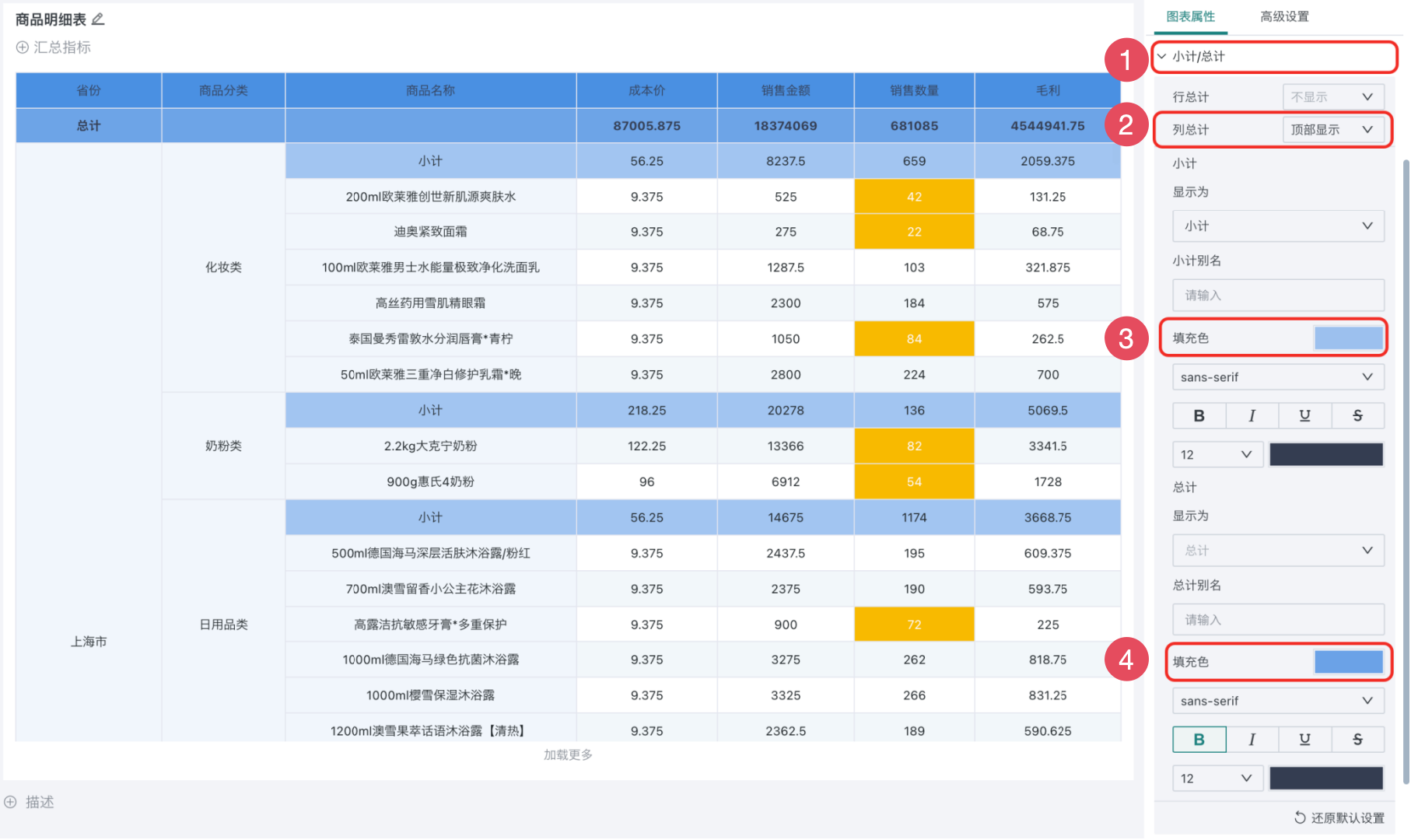Screen dimensions: 1411x840
Task: Toggle italic in the 小计 font section
Action: 1252,416
